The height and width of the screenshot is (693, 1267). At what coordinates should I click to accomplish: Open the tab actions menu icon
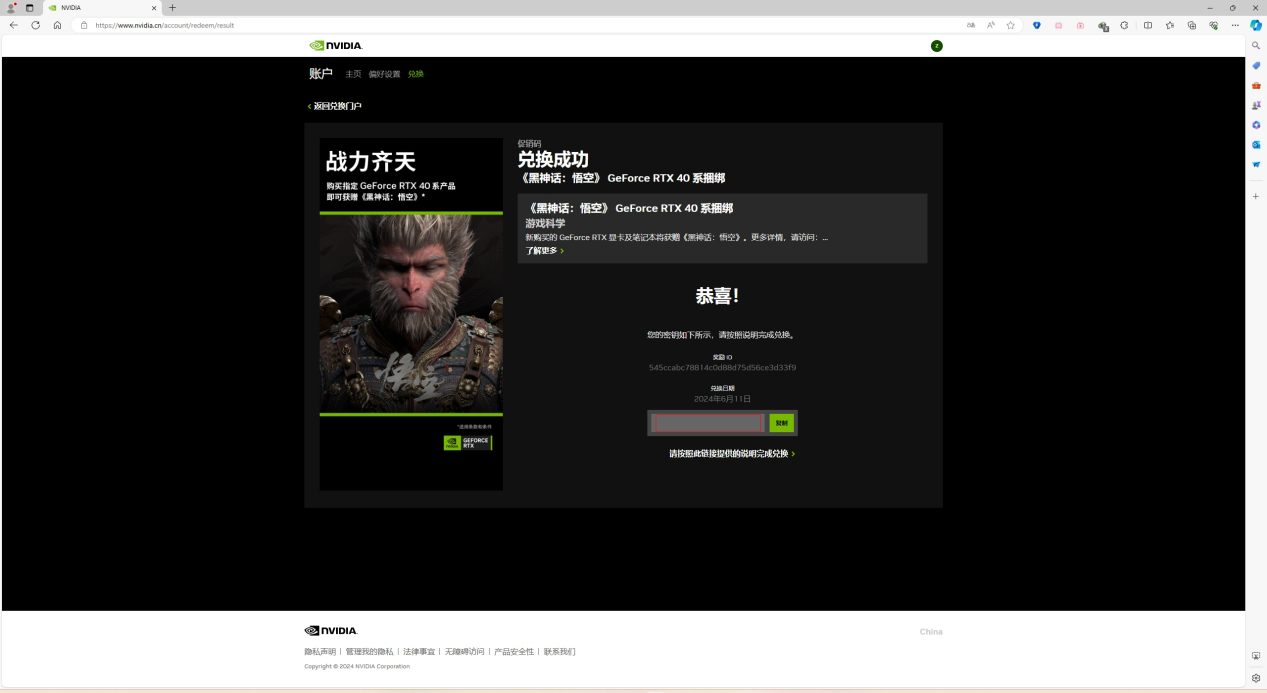(x=30, y=7)
